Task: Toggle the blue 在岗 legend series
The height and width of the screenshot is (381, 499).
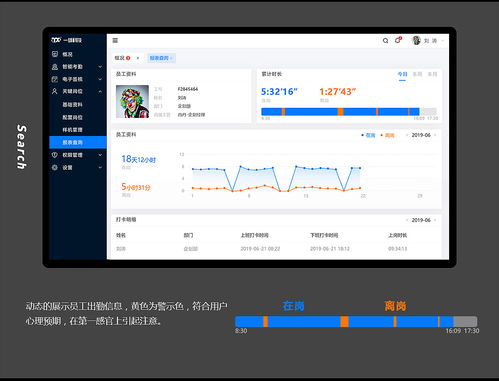Action: coord(368,135)
